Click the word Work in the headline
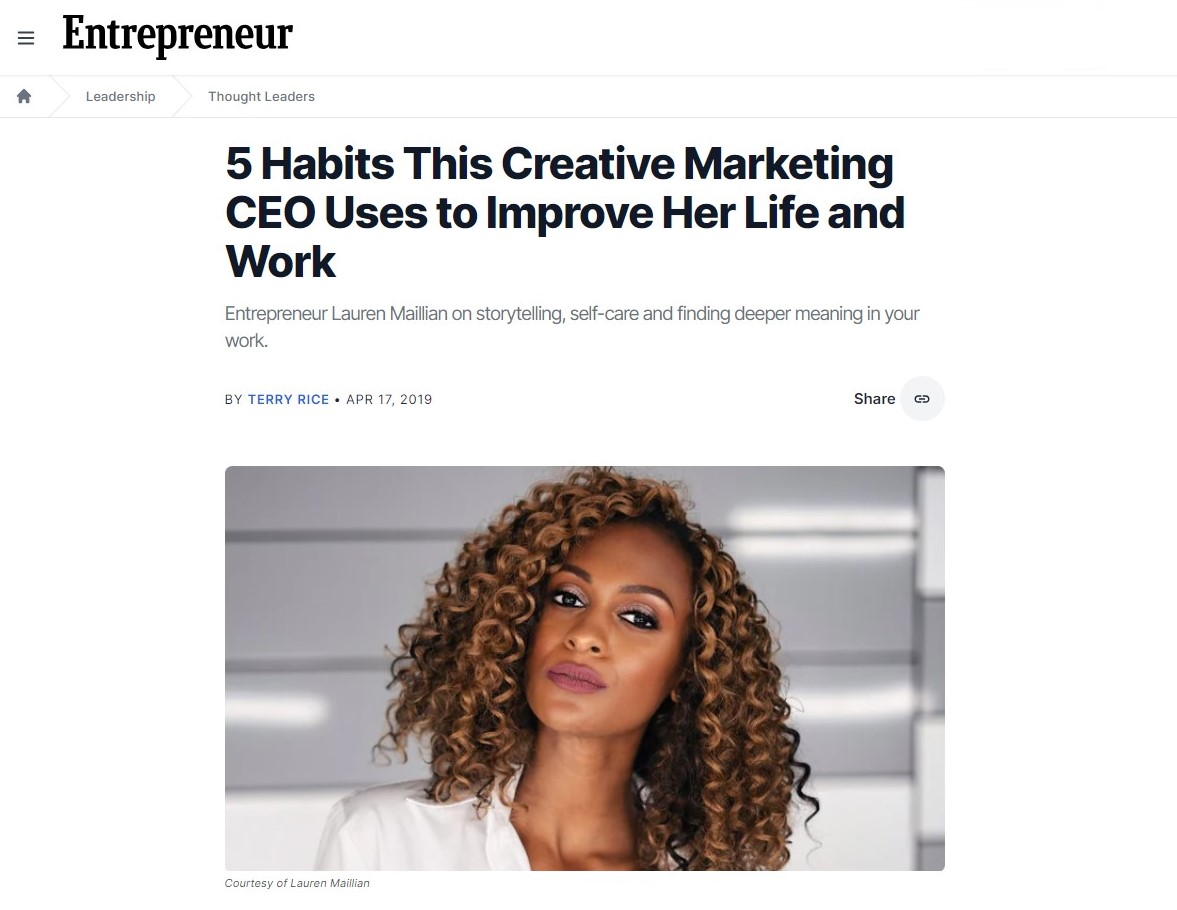The image size is (1177, 910). pos(281,261)
